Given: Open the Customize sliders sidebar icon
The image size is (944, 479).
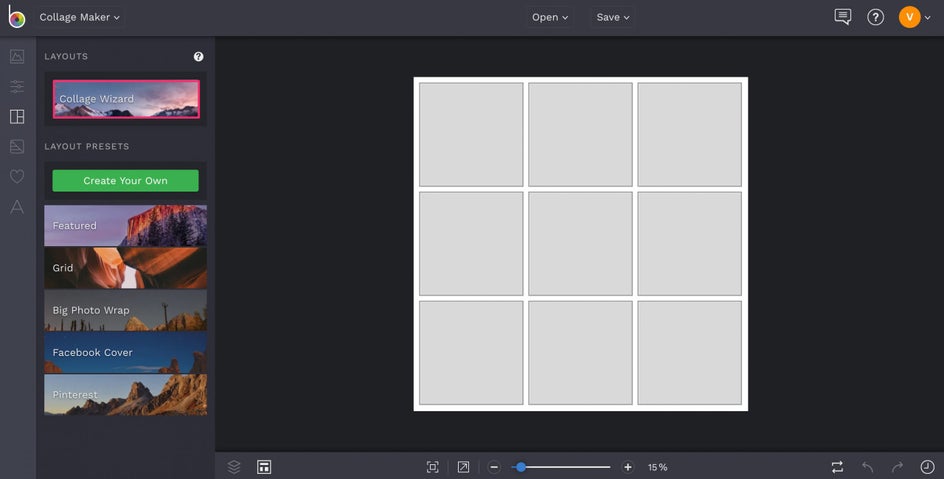Looking at the screenshot, I should (17, 87).
